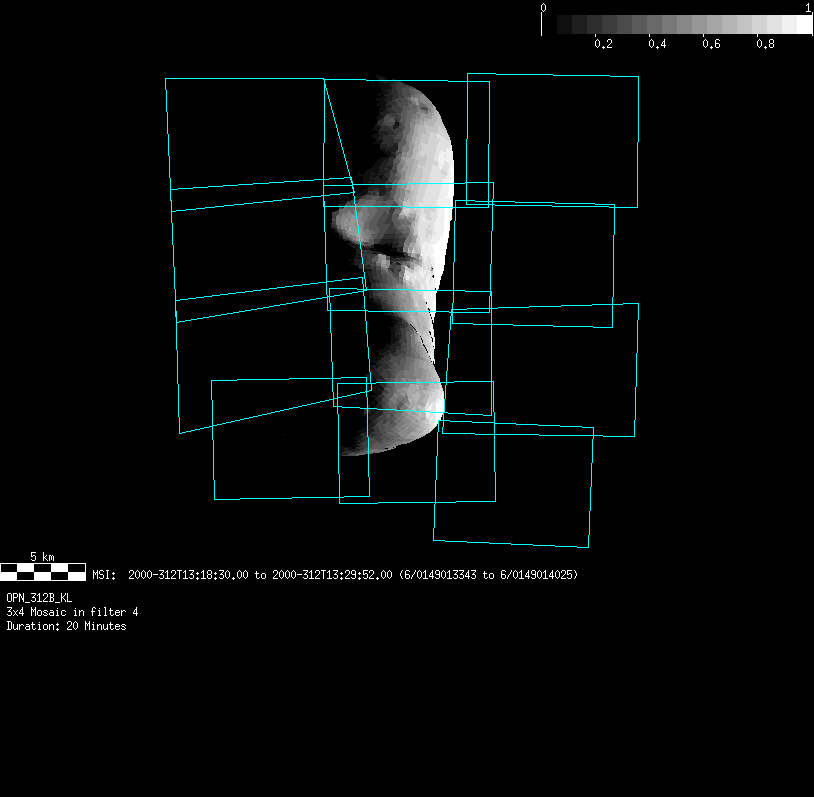Screen dimensions: 814x797
Task: Pick the 0.8 value on the color bar
Action: tap(765, 44)
